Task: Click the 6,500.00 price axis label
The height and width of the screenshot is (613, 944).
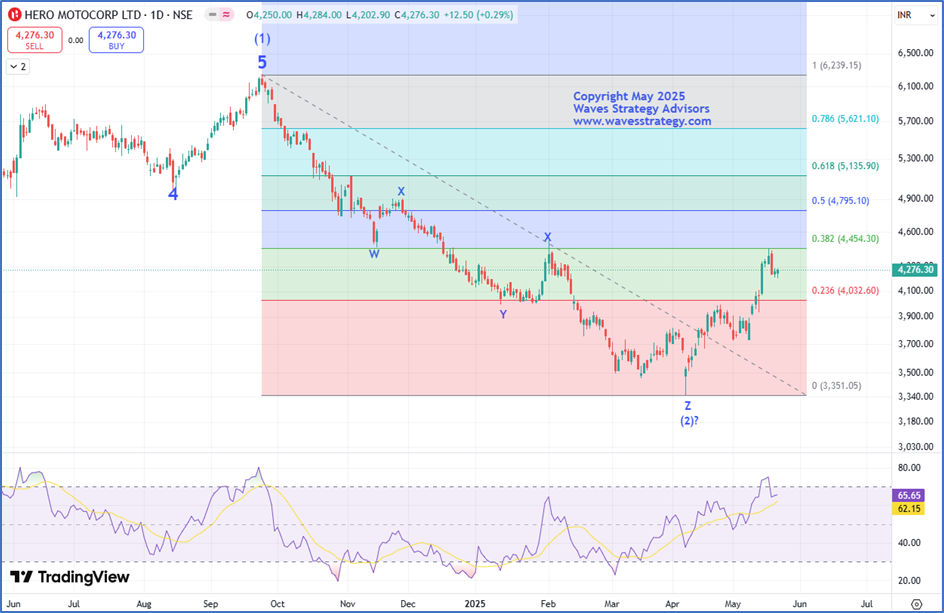Action: (916, 53)
